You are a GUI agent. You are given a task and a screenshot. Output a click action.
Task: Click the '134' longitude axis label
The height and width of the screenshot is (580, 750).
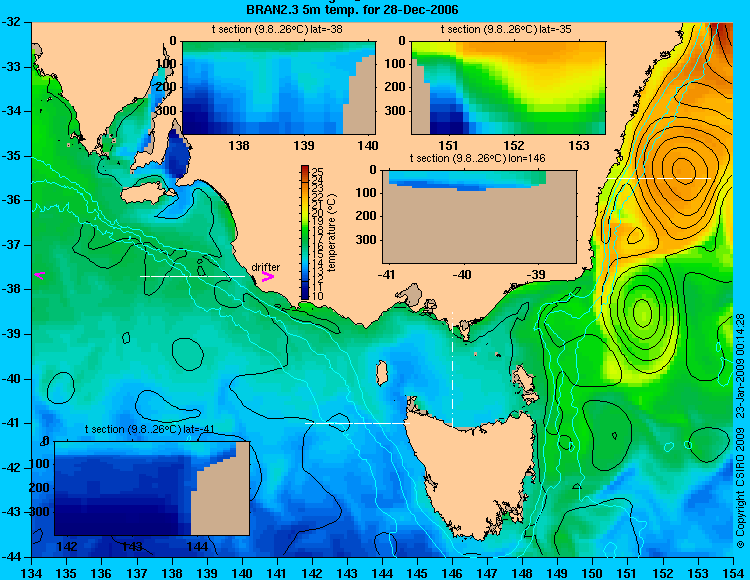(32, 573)
